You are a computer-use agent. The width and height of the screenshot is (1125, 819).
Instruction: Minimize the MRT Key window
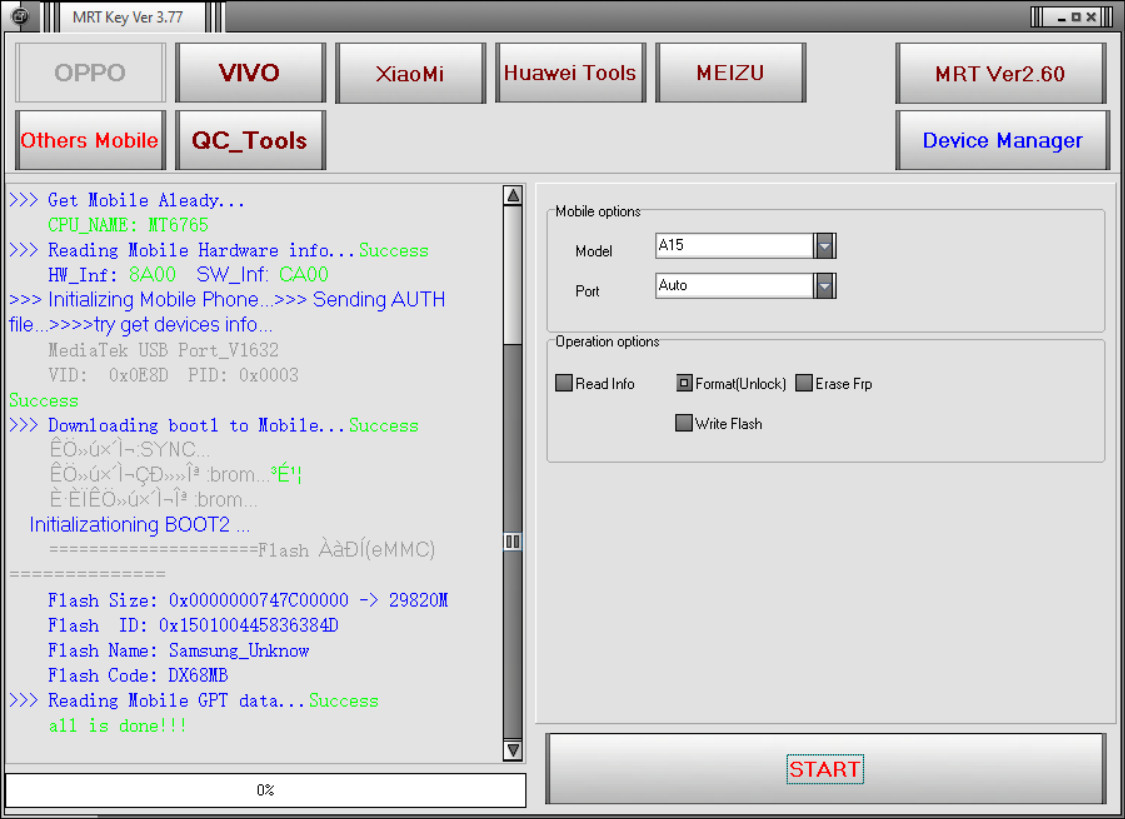tap(1062, 17)
